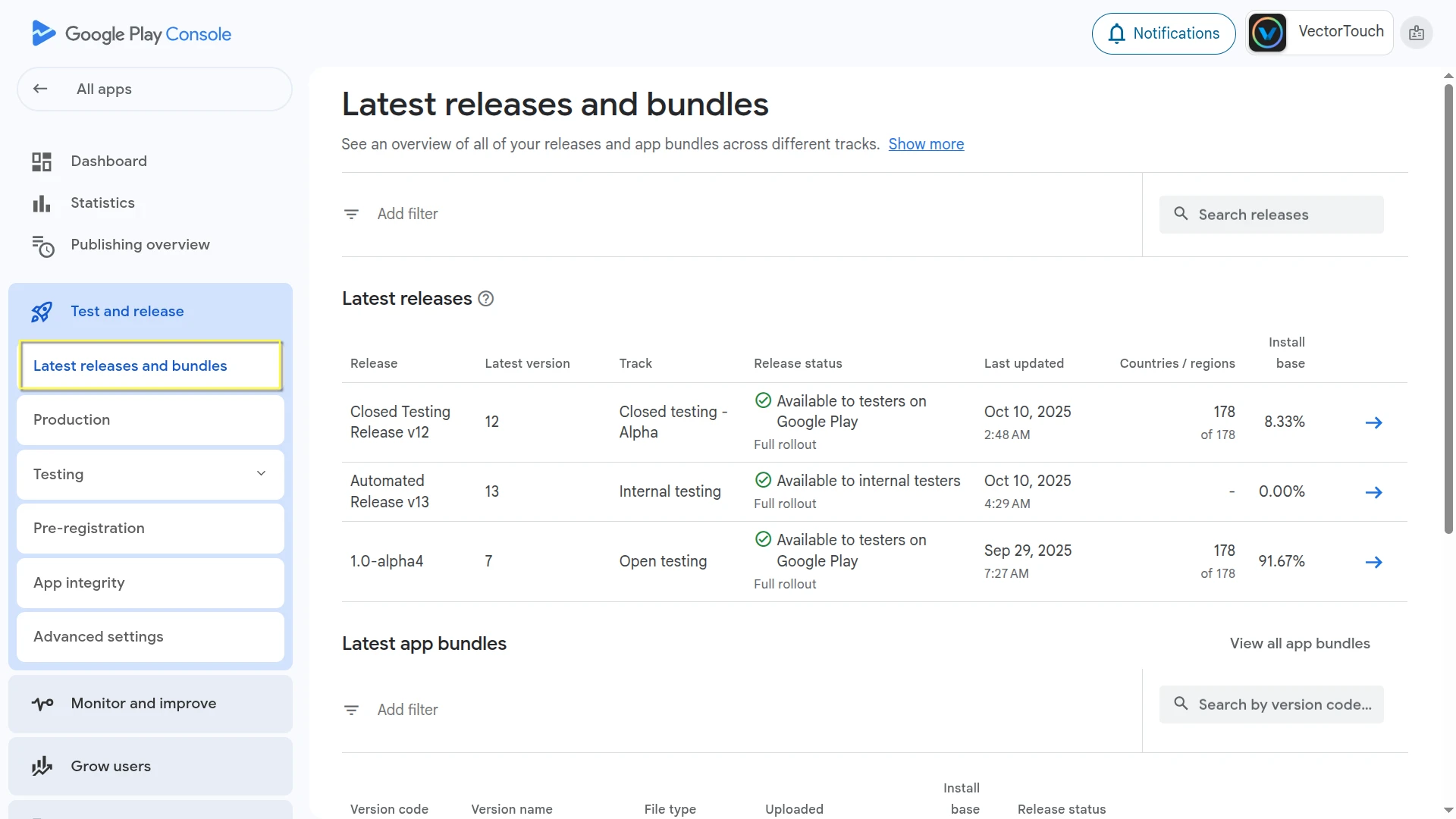Screen dimensions: 1456x819
Task: Click the Grow users icon
Action: click(42, 766)
